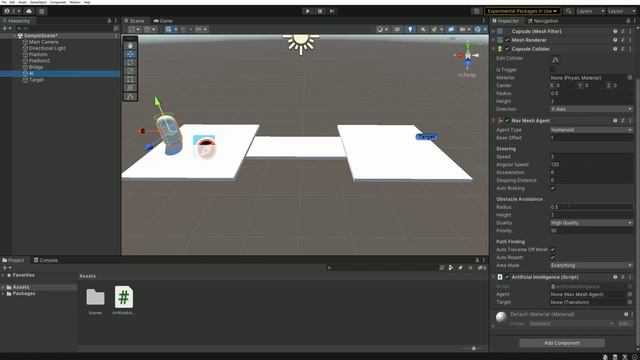Toggle scene lighting bulb icon

tap(410, 29)
